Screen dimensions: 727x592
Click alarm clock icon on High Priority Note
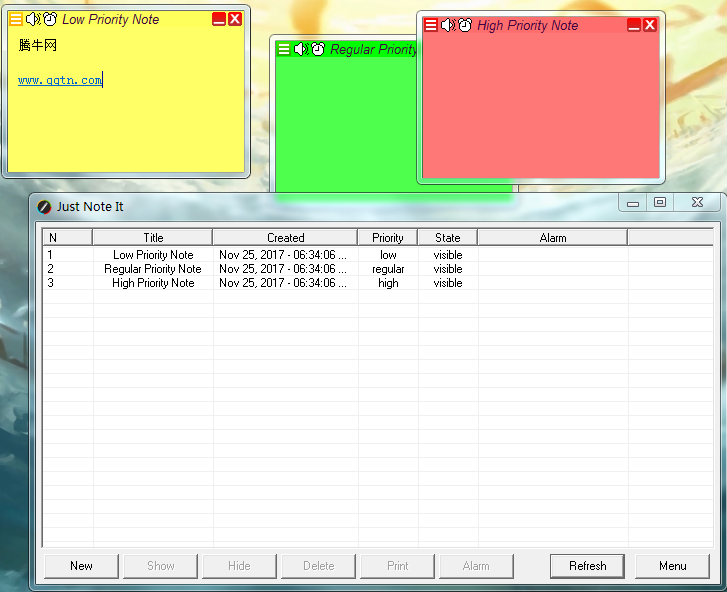465,25
